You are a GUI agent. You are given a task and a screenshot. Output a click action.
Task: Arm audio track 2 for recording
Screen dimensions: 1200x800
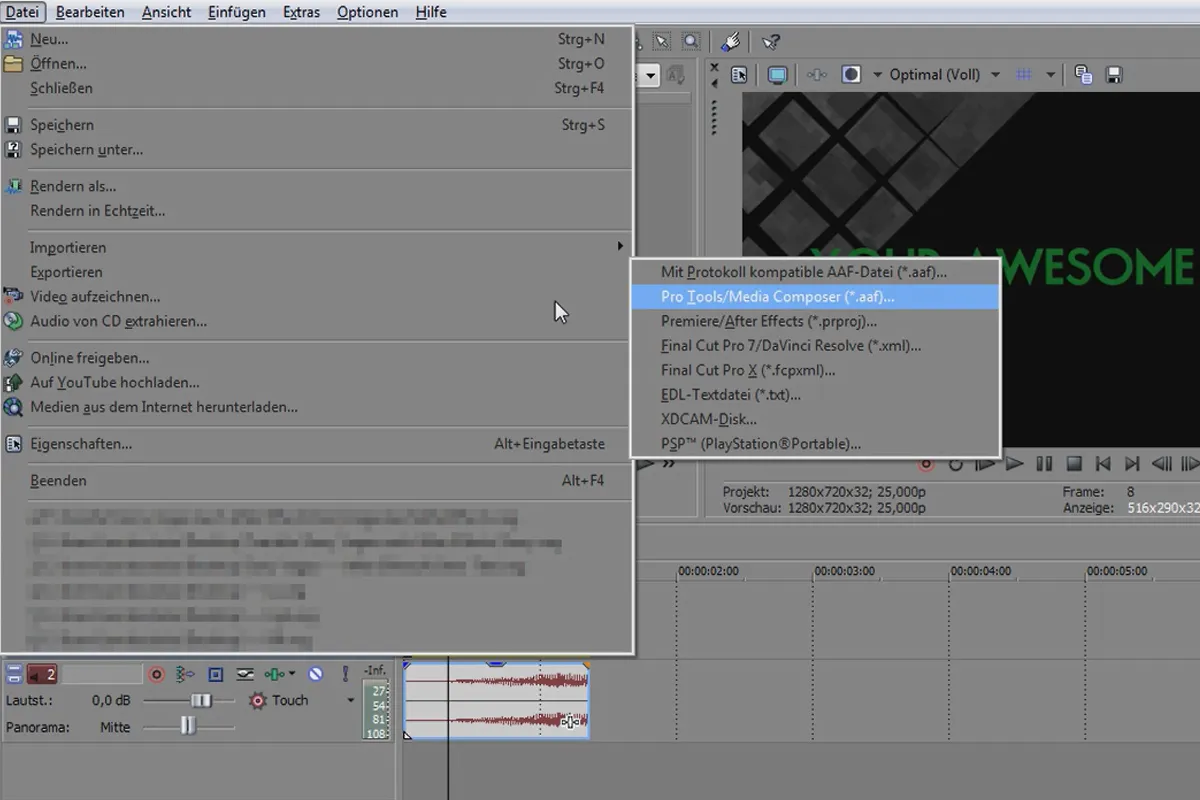coord(156,675)
